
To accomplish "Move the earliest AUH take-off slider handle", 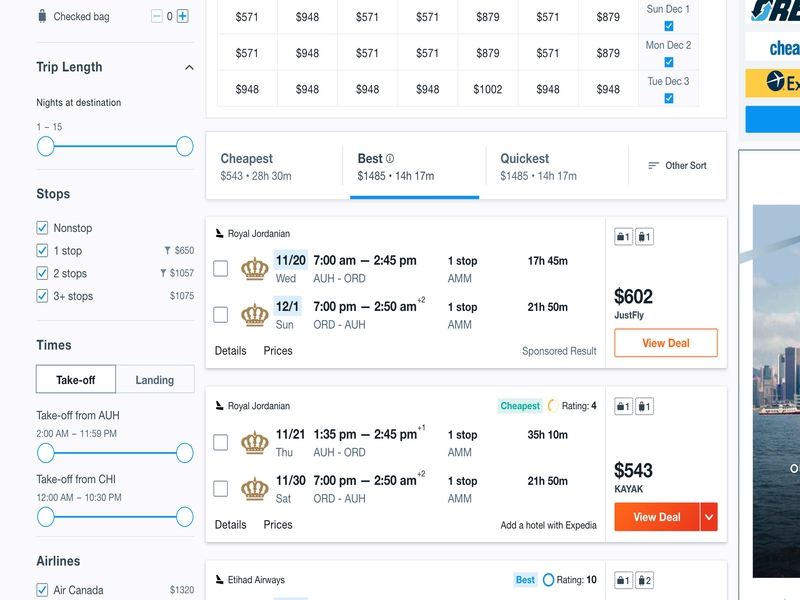I will pyautogui.click(x=46, y=453).
